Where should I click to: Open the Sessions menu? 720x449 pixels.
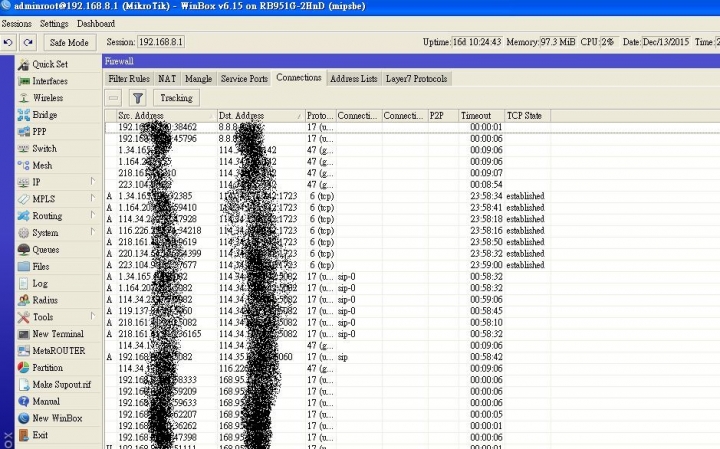point(17,23)
